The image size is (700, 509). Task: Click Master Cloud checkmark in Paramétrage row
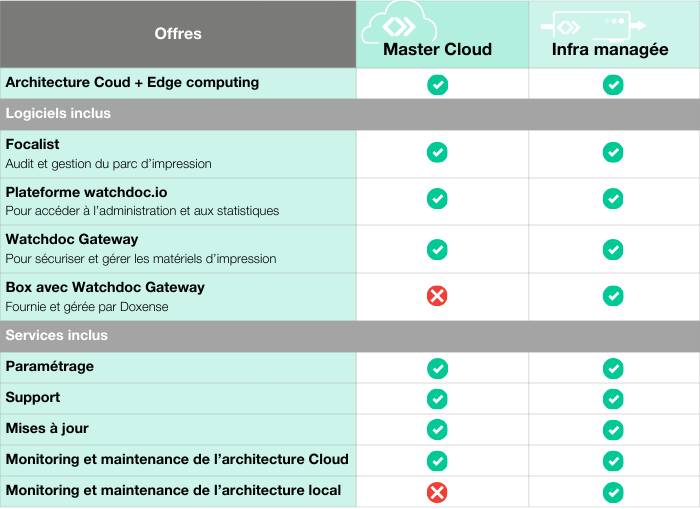click(x=438, y=369)
